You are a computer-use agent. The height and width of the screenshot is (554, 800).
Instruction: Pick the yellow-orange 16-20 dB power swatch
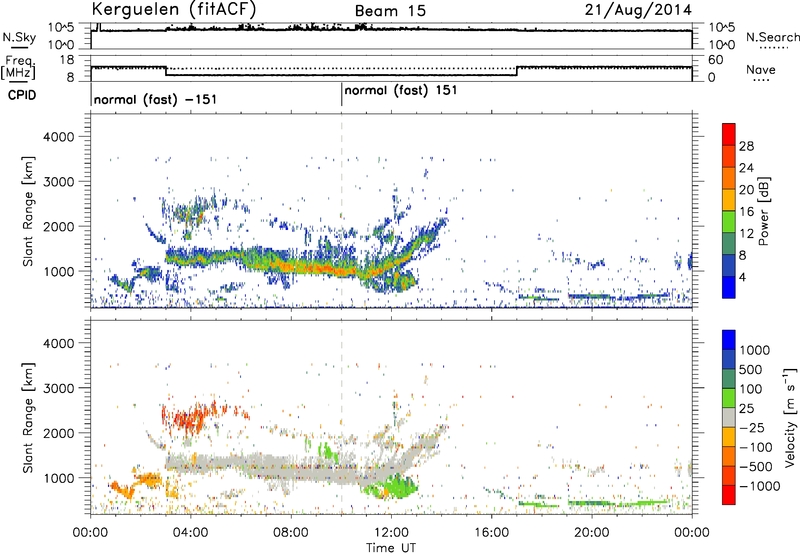729,200
